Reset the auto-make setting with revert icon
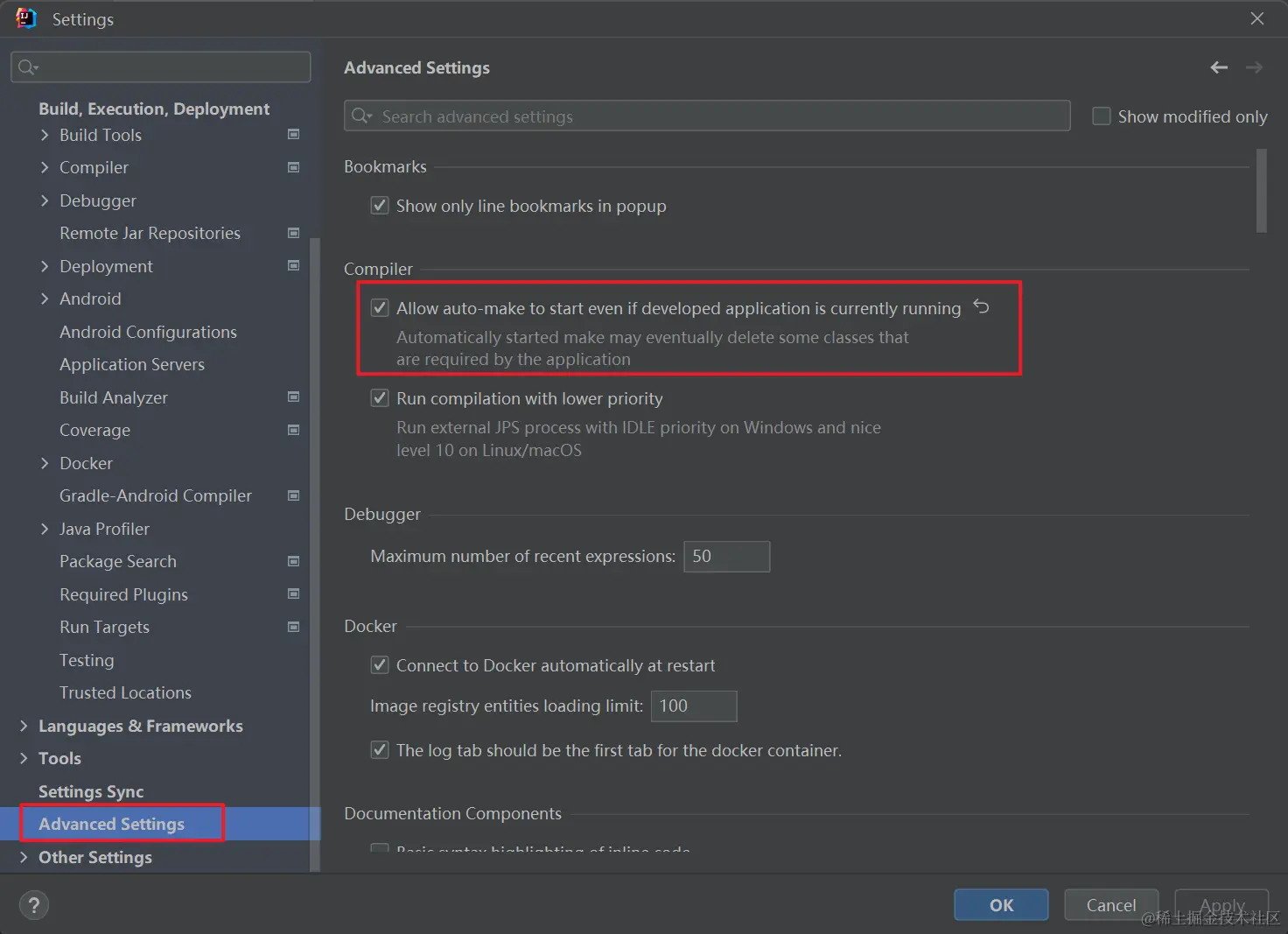Screen dimensions: 1288x934 coord(982,307)
